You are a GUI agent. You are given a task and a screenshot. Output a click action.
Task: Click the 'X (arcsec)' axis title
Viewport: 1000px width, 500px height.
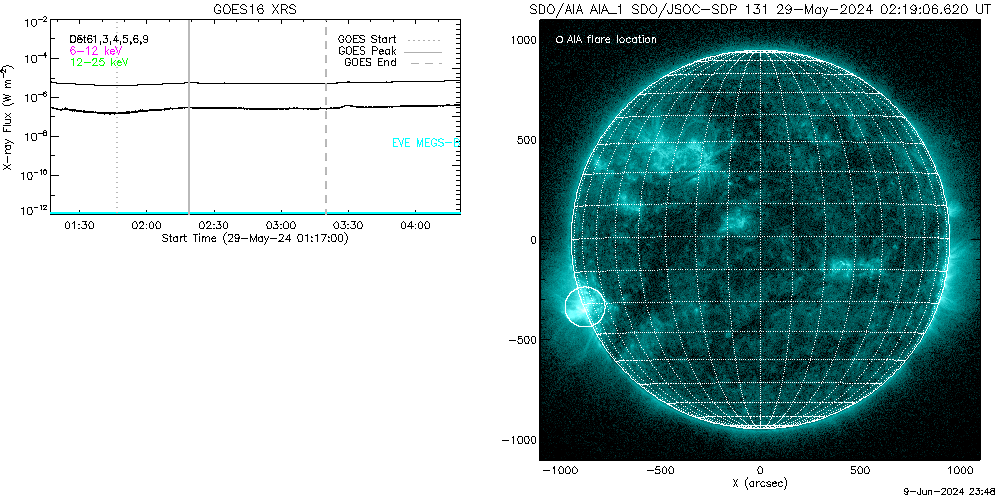tap(760, 484)
